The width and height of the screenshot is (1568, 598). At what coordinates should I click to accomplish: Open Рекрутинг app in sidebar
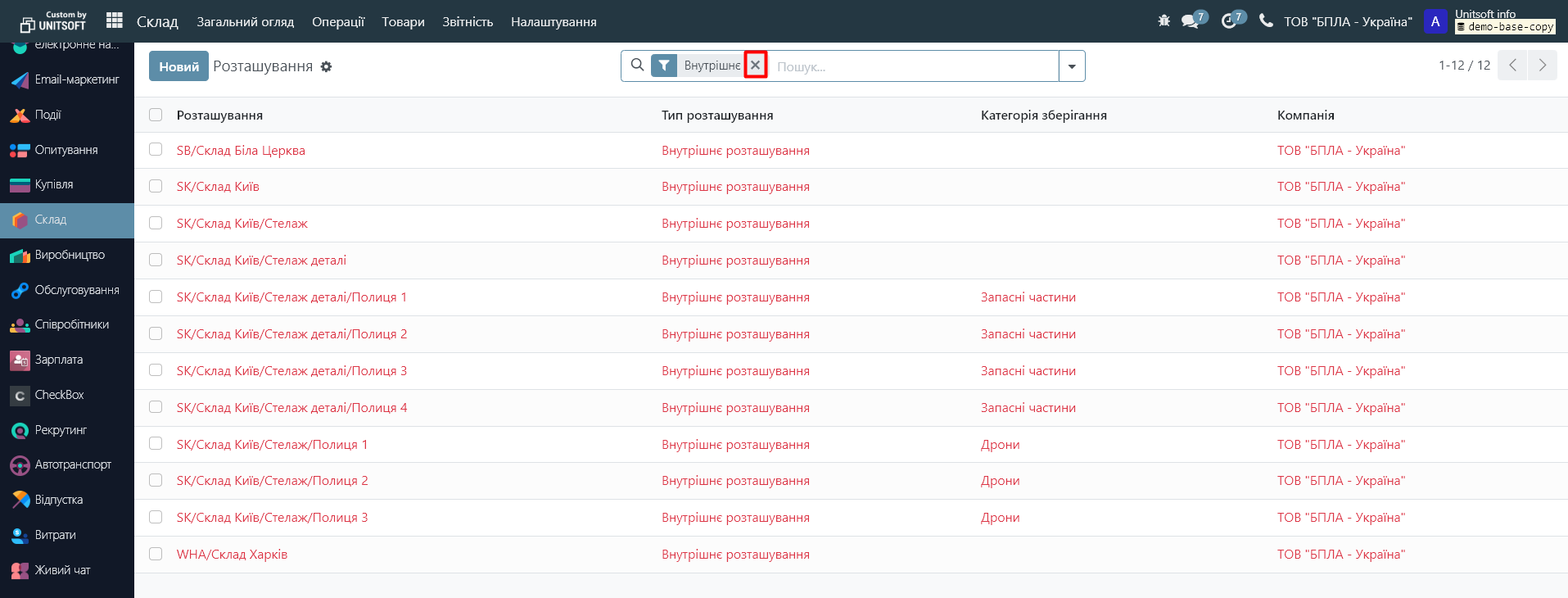(x=67, y=430)
